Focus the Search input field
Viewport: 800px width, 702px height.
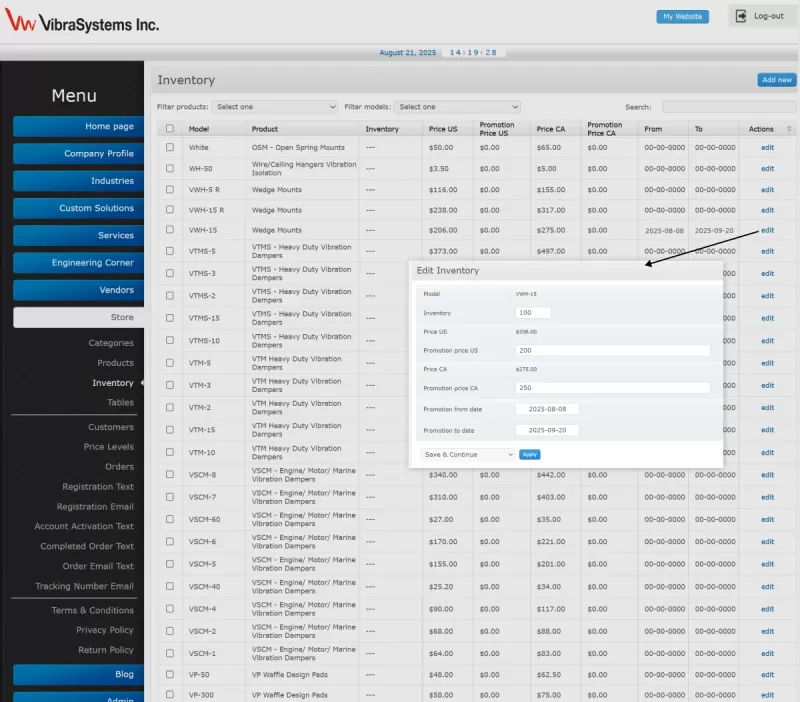pos(728,107)
